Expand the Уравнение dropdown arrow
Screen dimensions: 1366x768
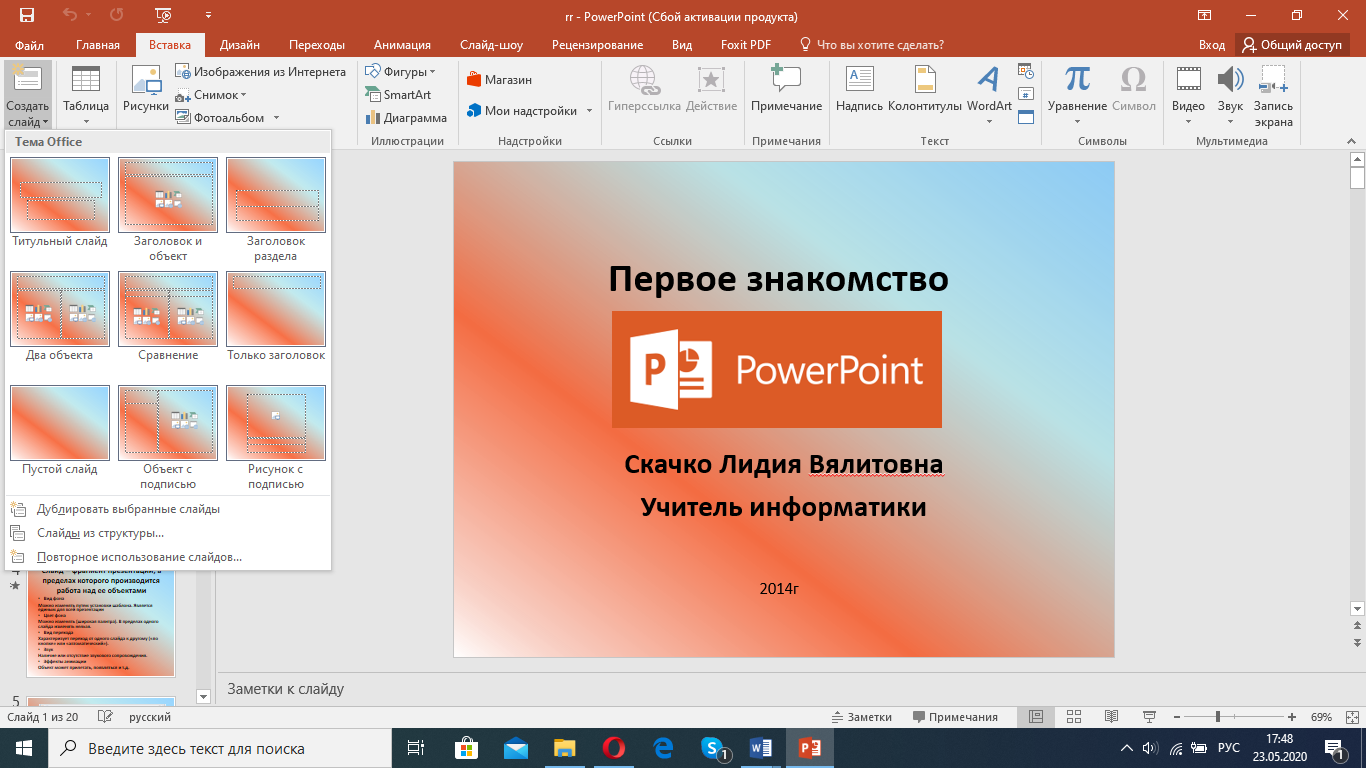coord(1077,122)
